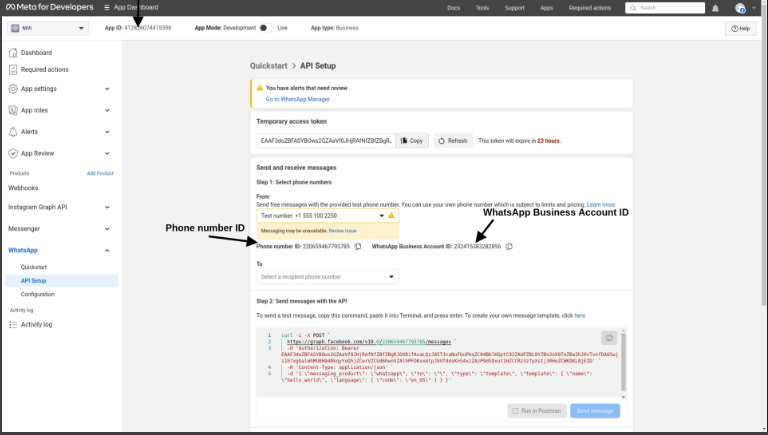Open Tools in top navigation
768x435 pixels.
482,8
